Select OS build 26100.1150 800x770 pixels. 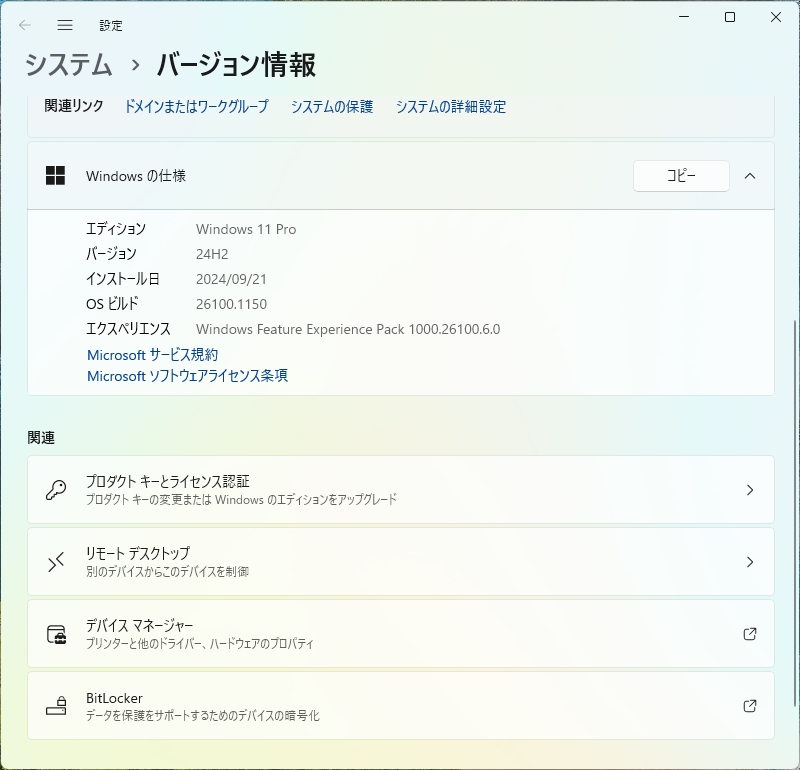click(231, 304)
